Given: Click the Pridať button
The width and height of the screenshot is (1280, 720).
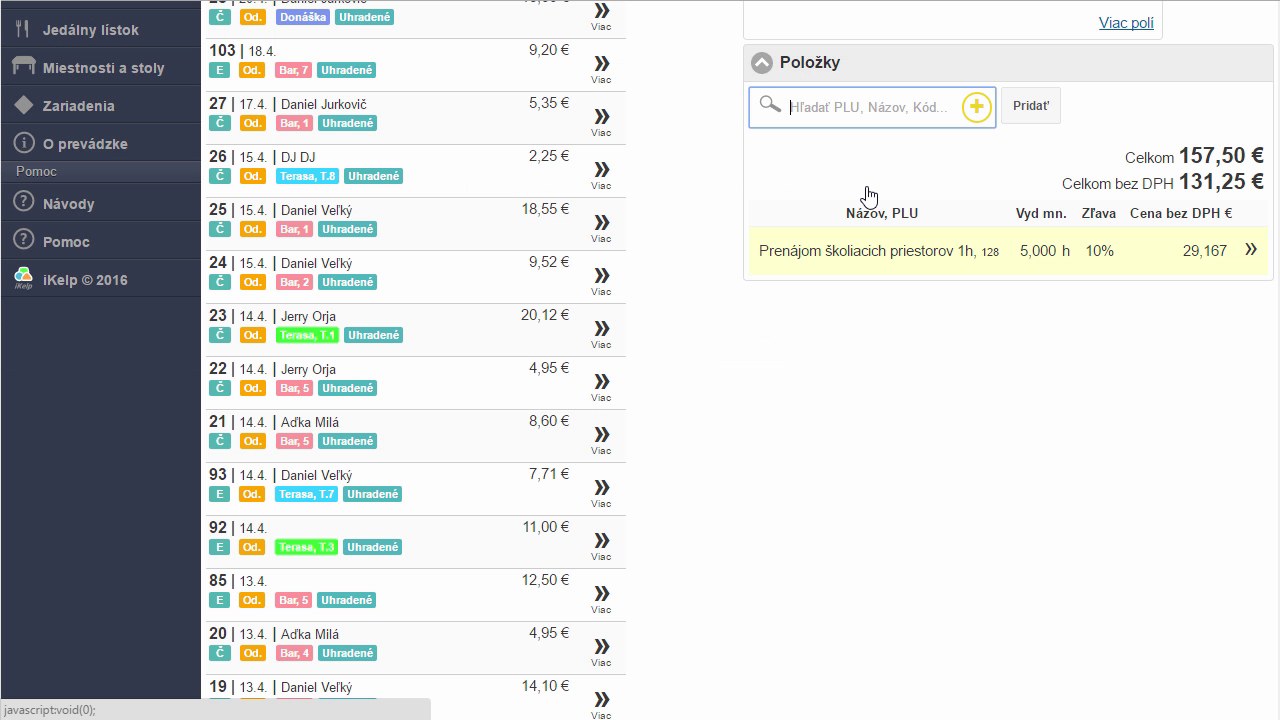Looking at the screenshot, I should point(1031,106).
